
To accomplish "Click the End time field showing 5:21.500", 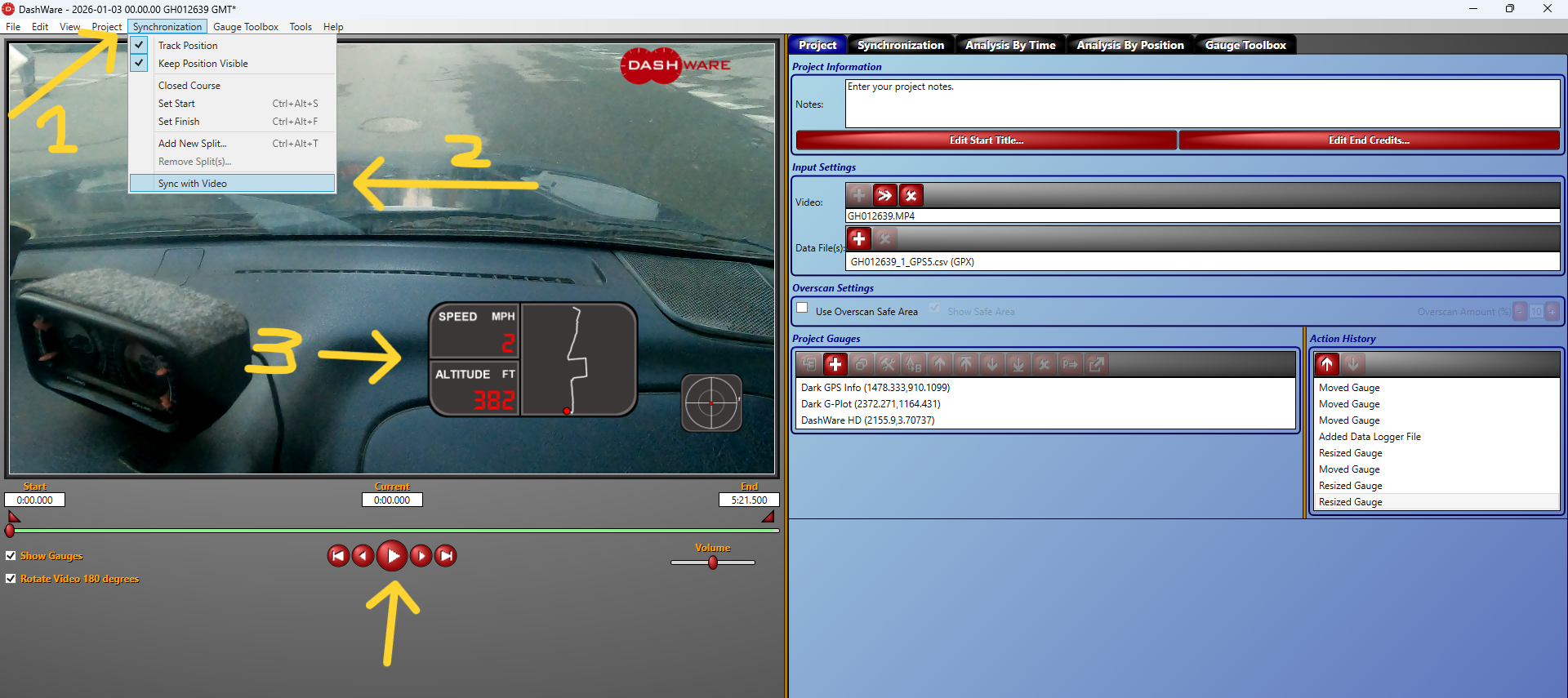I will tap(749, 500).
